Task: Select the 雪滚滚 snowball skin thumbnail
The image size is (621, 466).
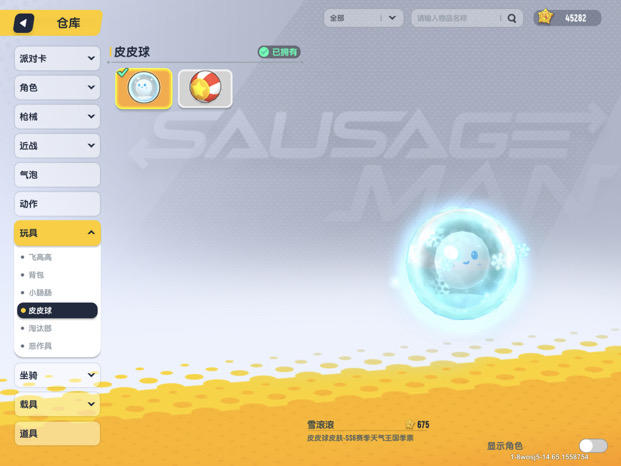Action: 144,88
